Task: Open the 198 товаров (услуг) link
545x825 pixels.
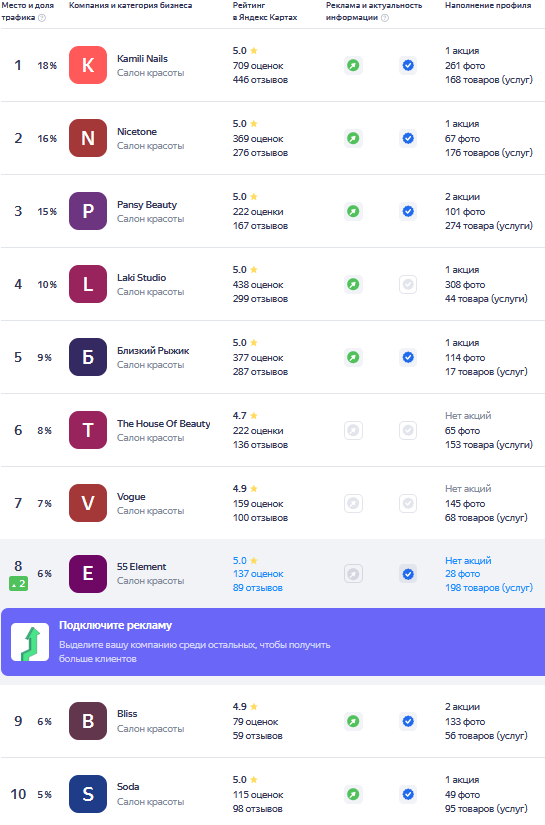Action: click(x=489, y=588)
